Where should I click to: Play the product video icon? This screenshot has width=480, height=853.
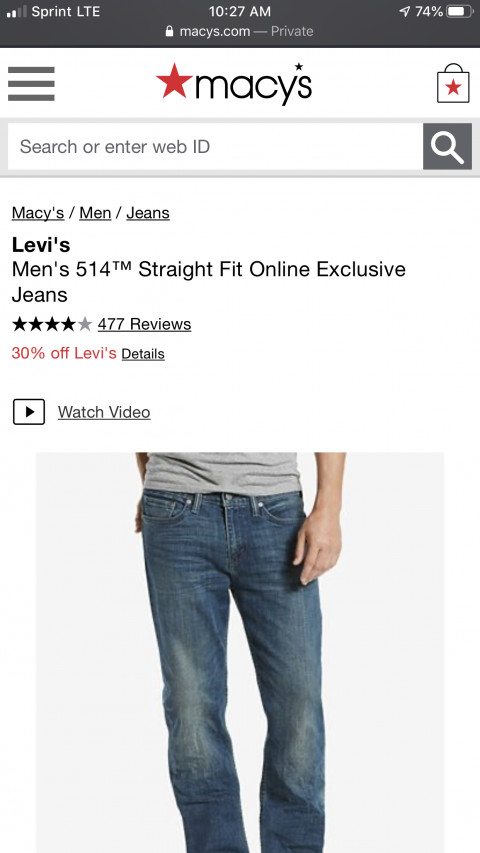29,412
